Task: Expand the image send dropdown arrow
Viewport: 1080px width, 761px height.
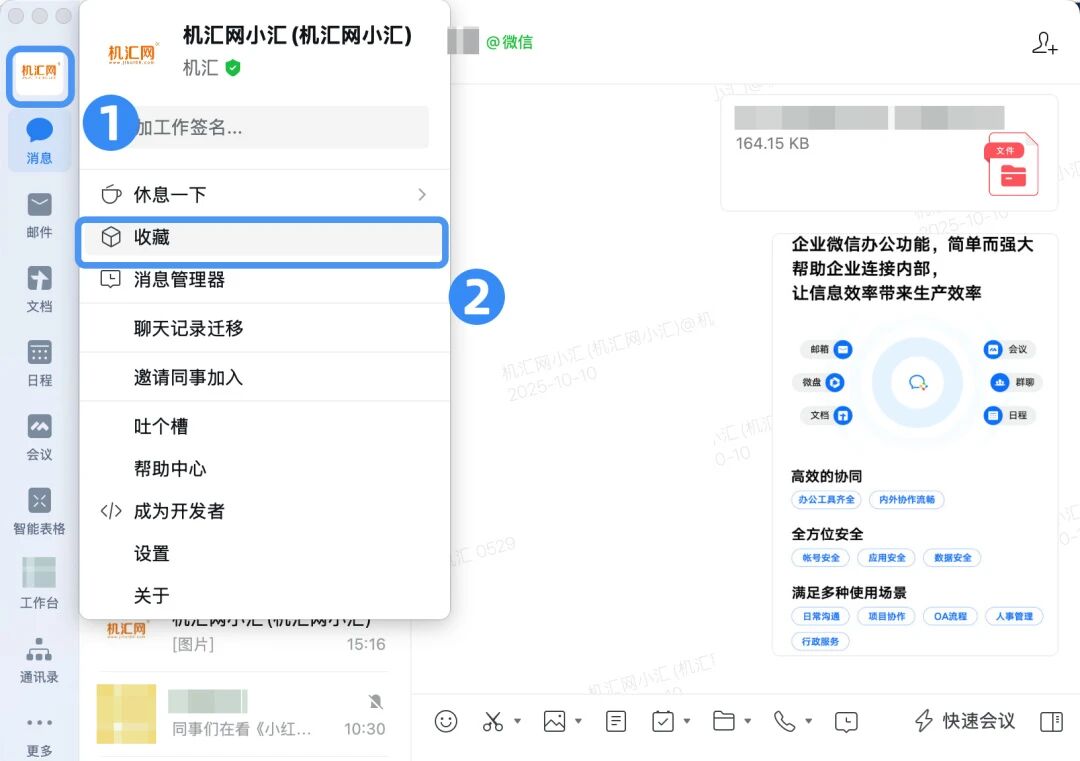Action: 579,721
